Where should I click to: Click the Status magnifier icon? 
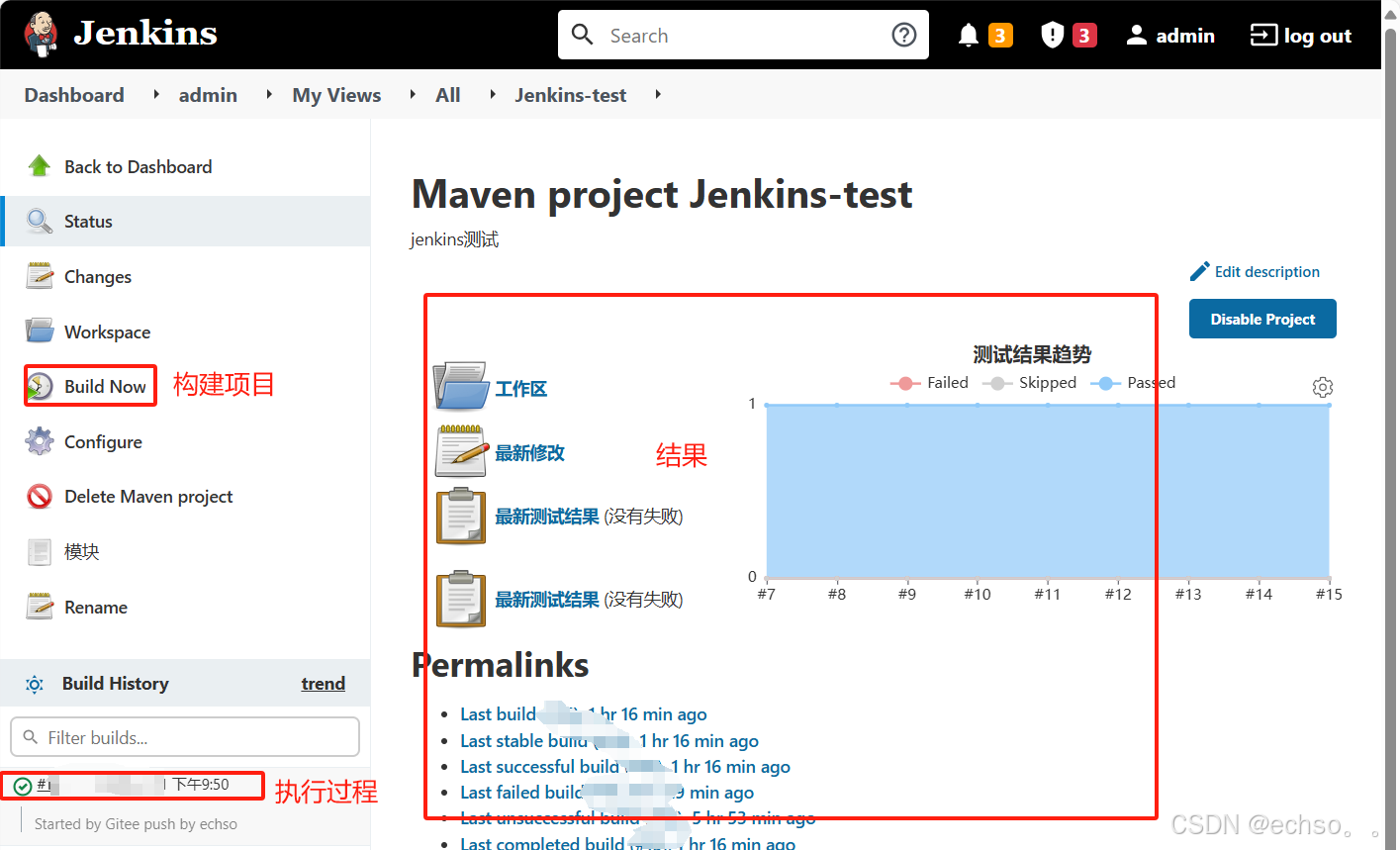pos(40,221)
